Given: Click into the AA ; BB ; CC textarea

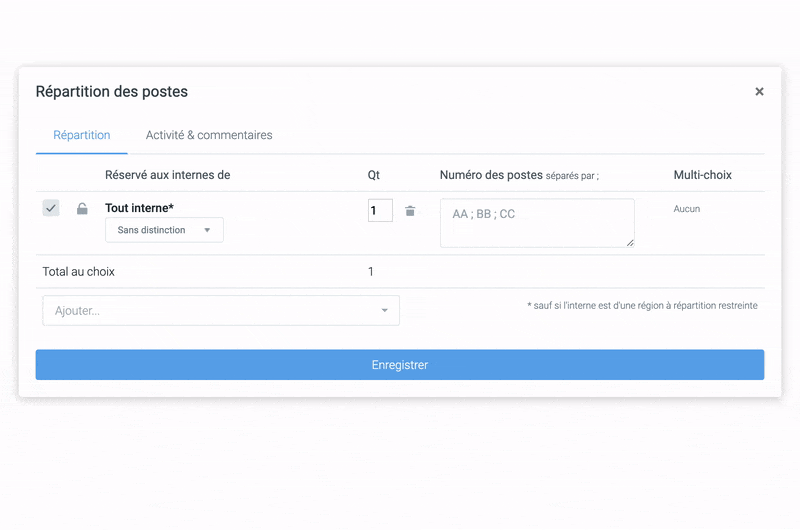Looking at the screenshot, I should [537, 223].
